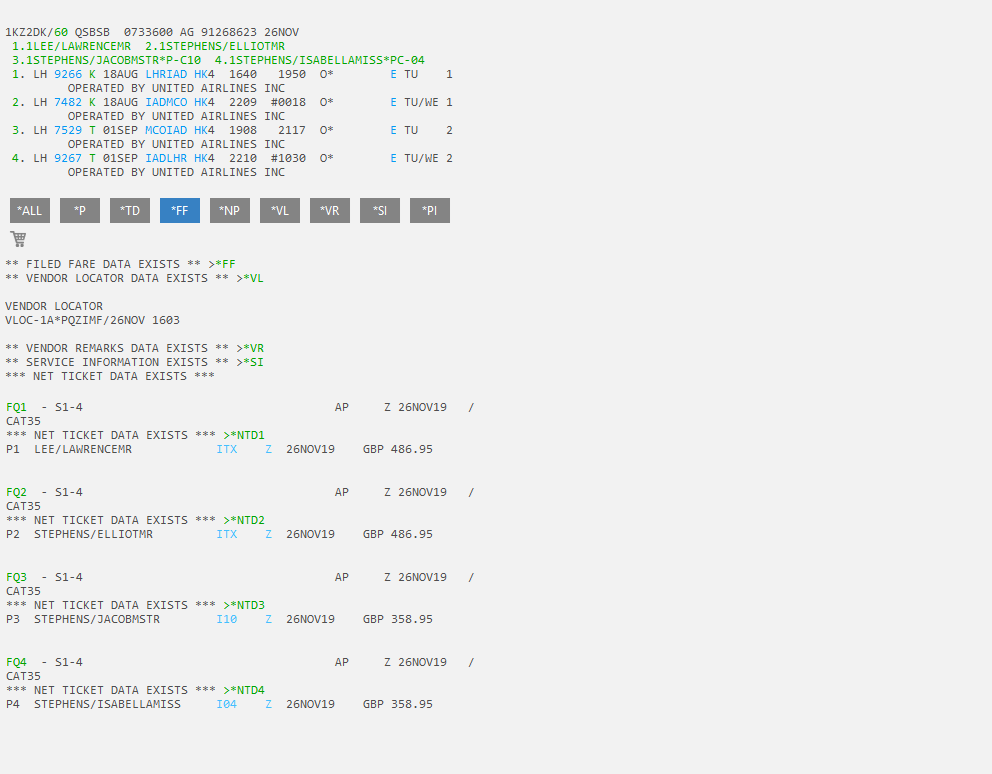Click Z code on P4 fare row

click(x=268, y=704)
